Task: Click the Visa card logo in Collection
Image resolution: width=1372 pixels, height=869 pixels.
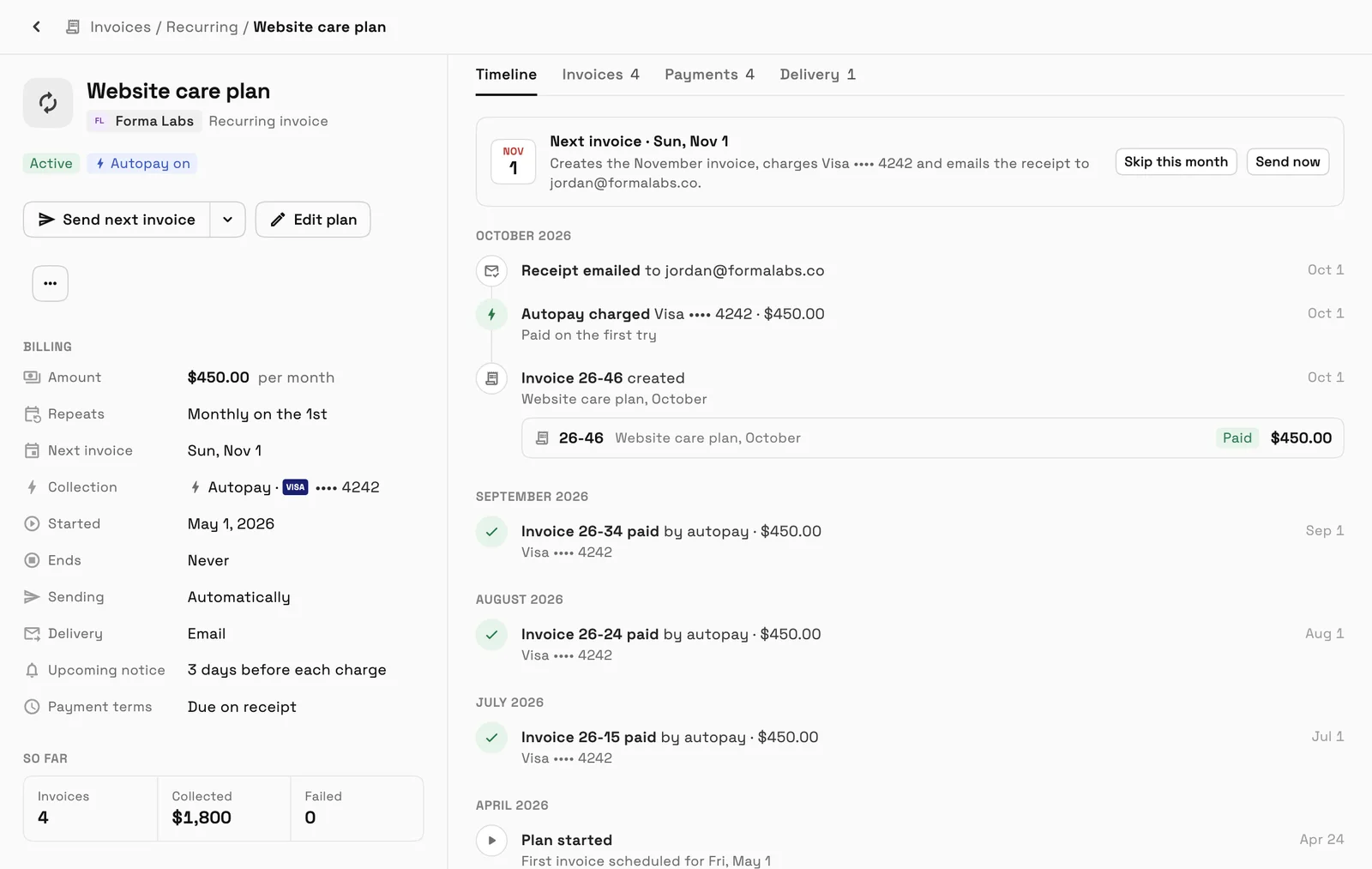Action: (295, 487)
